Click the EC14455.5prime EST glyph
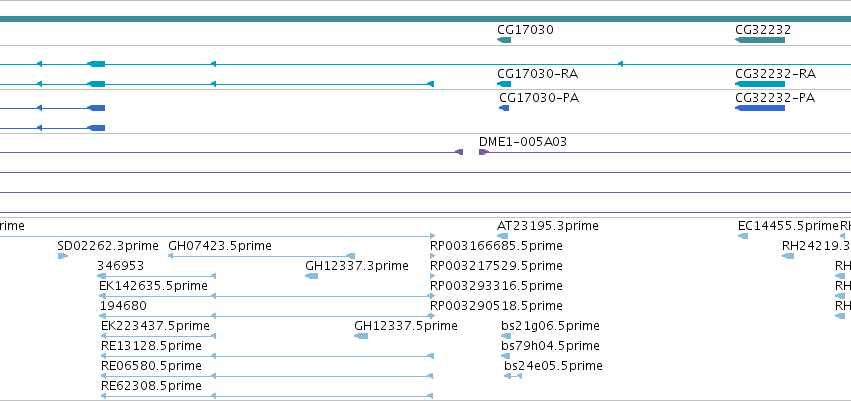 point(743,236)
